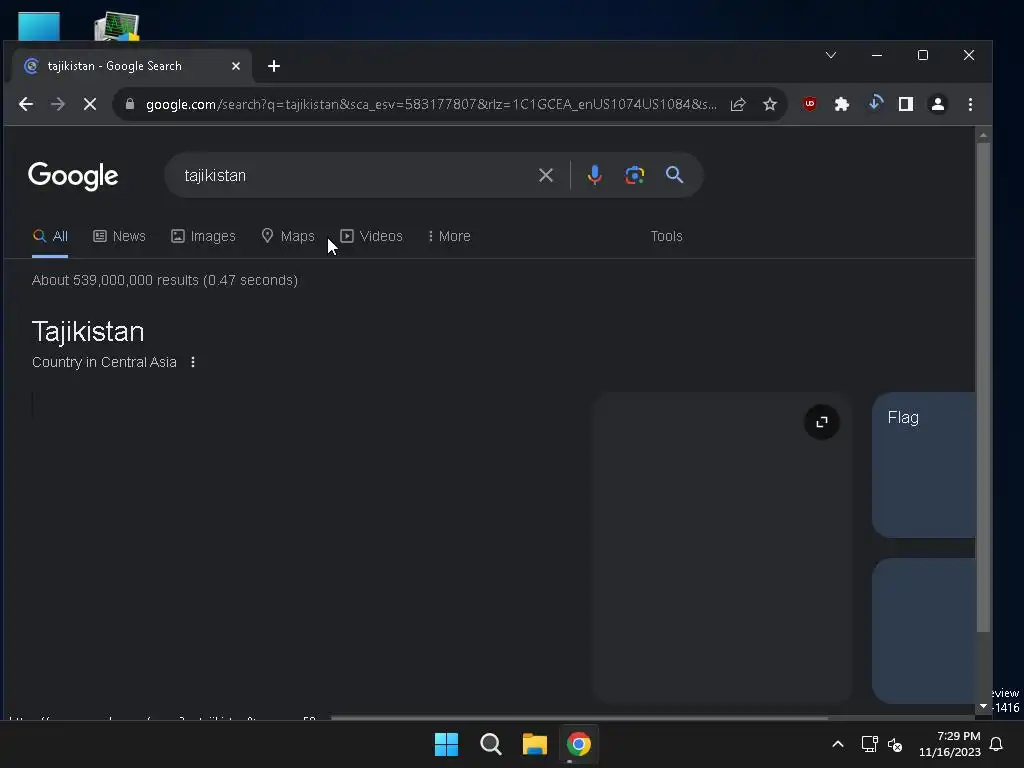Open the search Tools

[666, 236]
